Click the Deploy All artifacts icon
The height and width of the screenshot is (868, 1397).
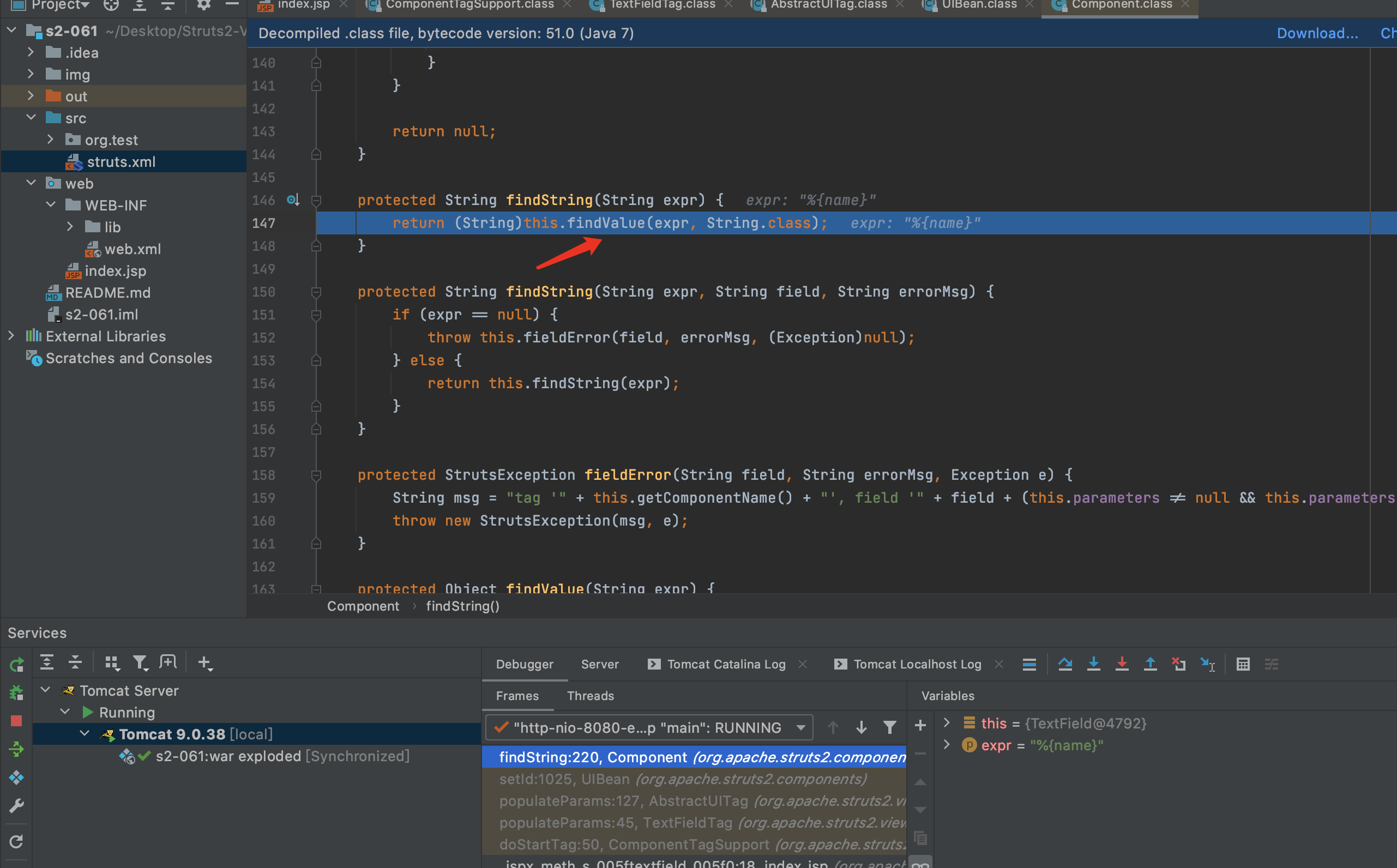[x=16, y=778]
